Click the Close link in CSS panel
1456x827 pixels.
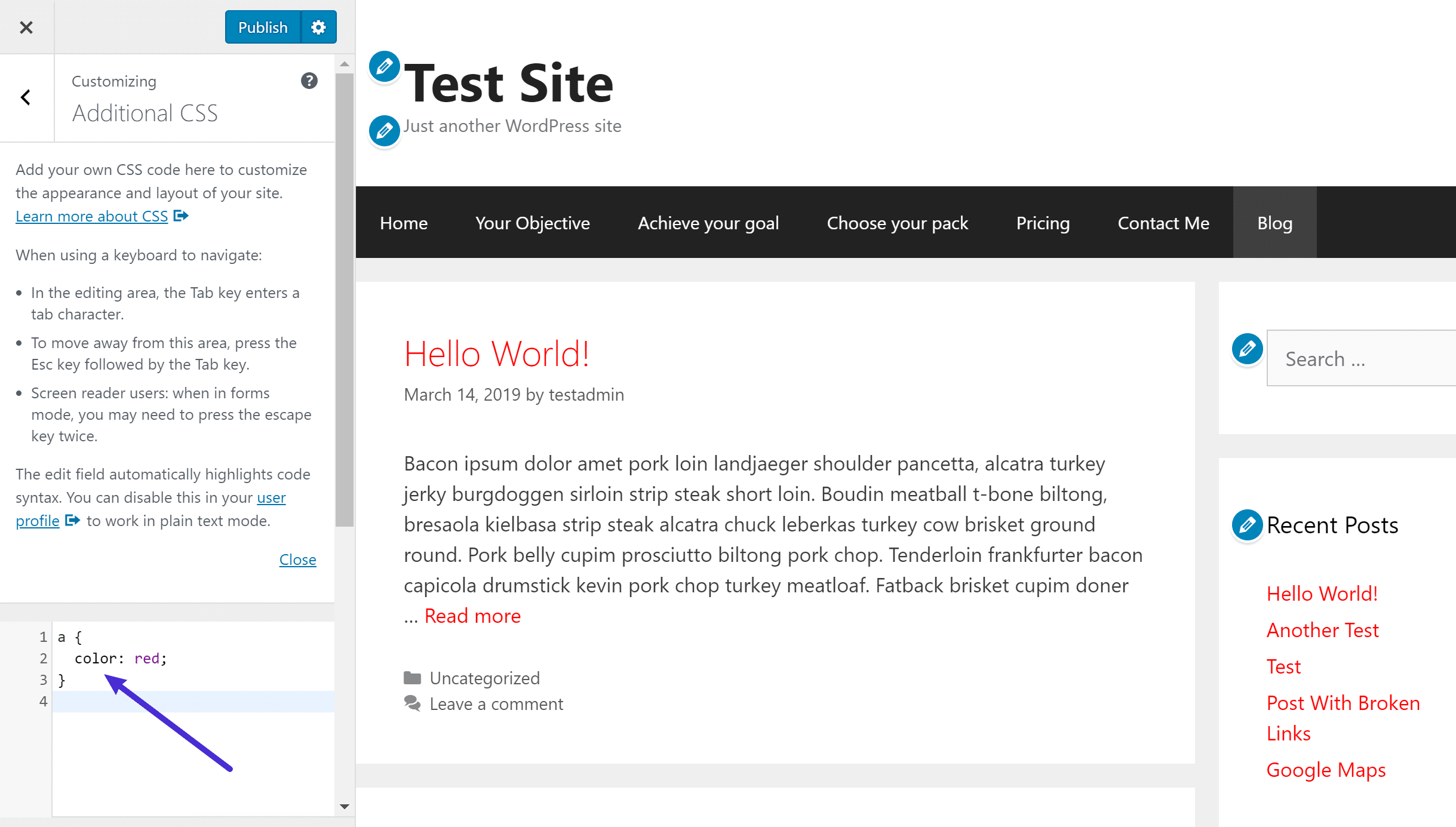tap(298, 558)
